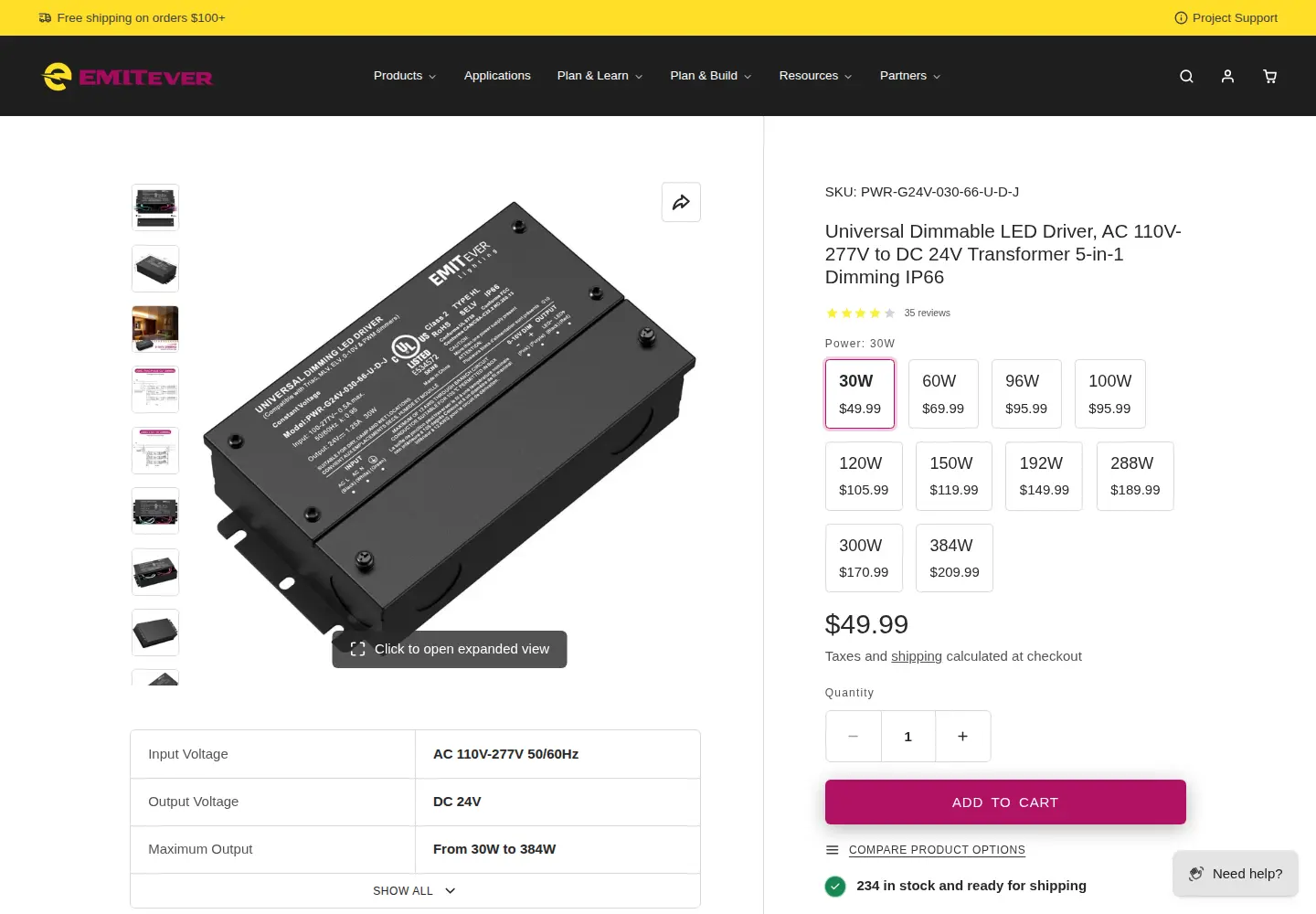The height and width of the screenshot is (914, 1316).
Task: Click the expand view brackets icon
Action: (x=357, y=649)
